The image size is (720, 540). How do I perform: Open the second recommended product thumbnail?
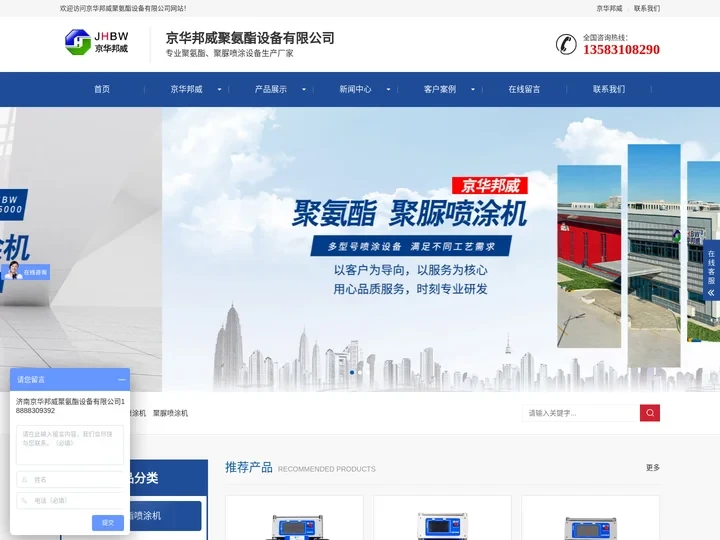pyautogui.click(x=442, y=518)
